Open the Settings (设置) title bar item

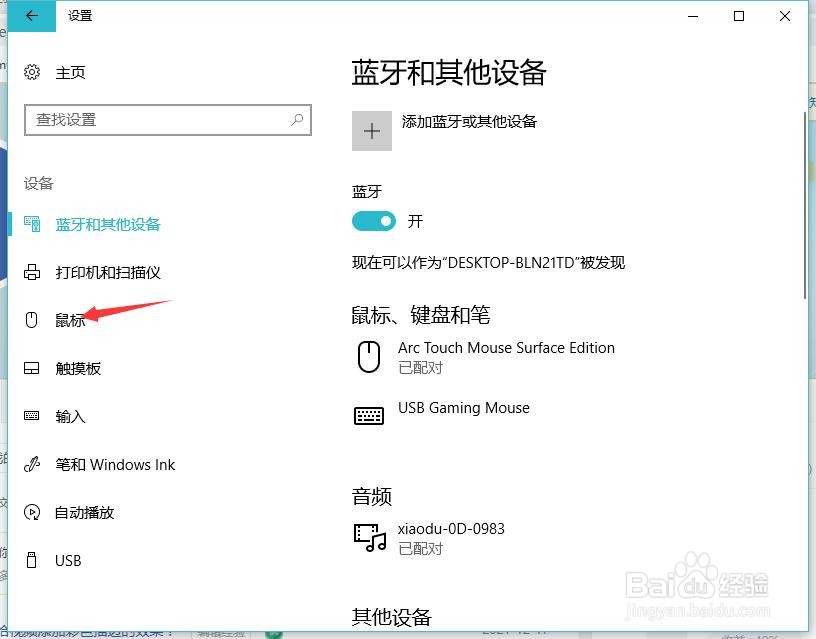tap(79, 16)
